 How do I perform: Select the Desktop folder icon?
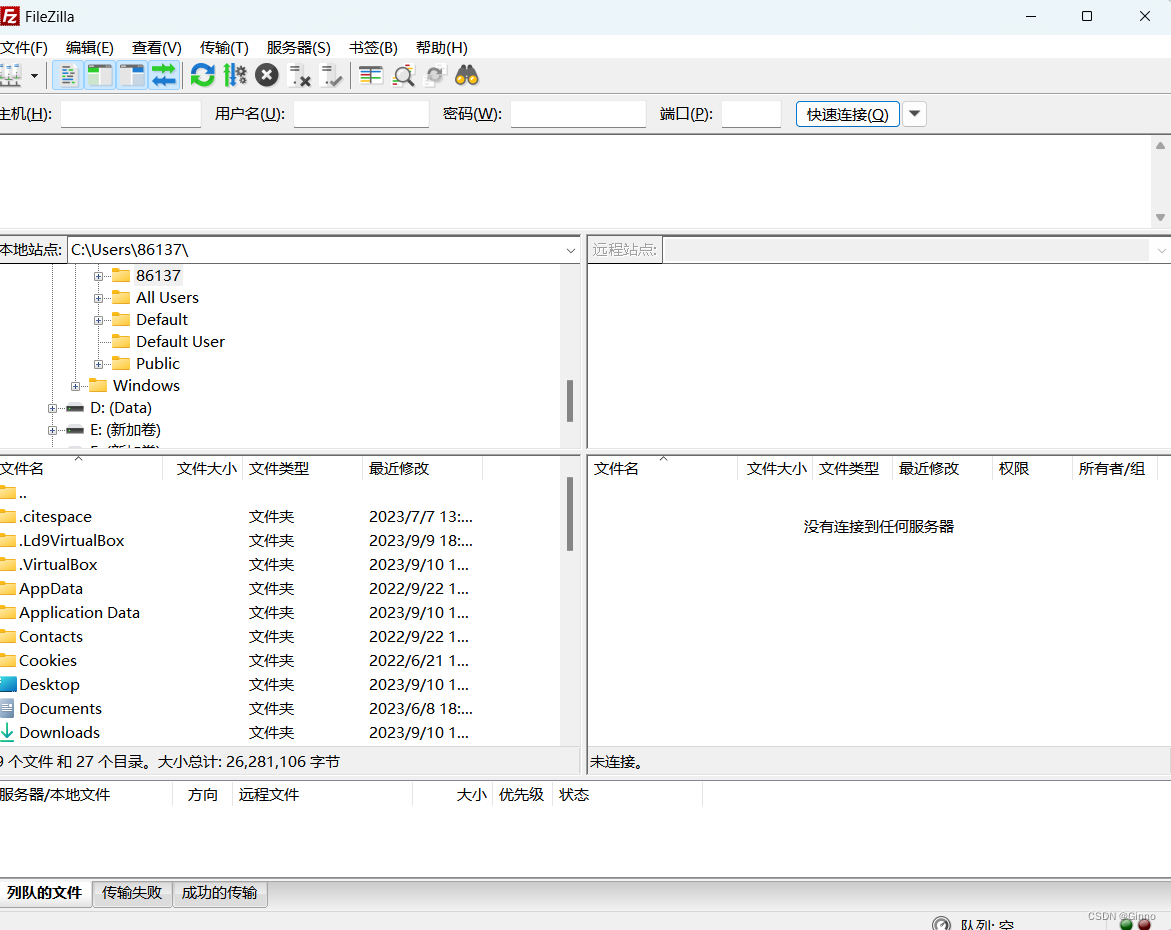coord(7,684)
